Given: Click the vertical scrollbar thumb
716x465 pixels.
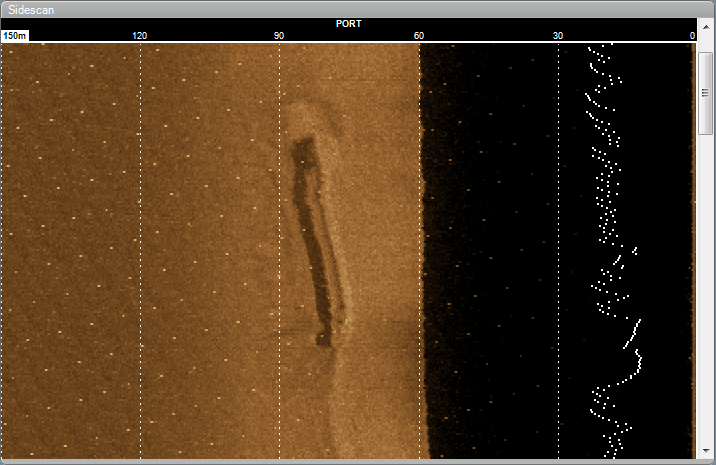Looking at the screenshot, I should coord(705,93).
